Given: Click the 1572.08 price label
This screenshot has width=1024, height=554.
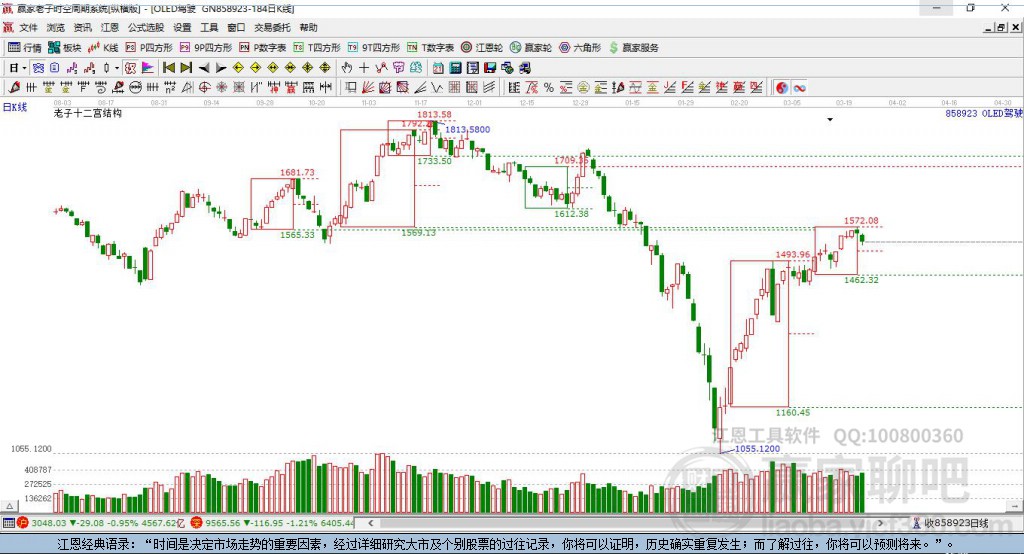Looking at the screenshot, I should point(861,221).
